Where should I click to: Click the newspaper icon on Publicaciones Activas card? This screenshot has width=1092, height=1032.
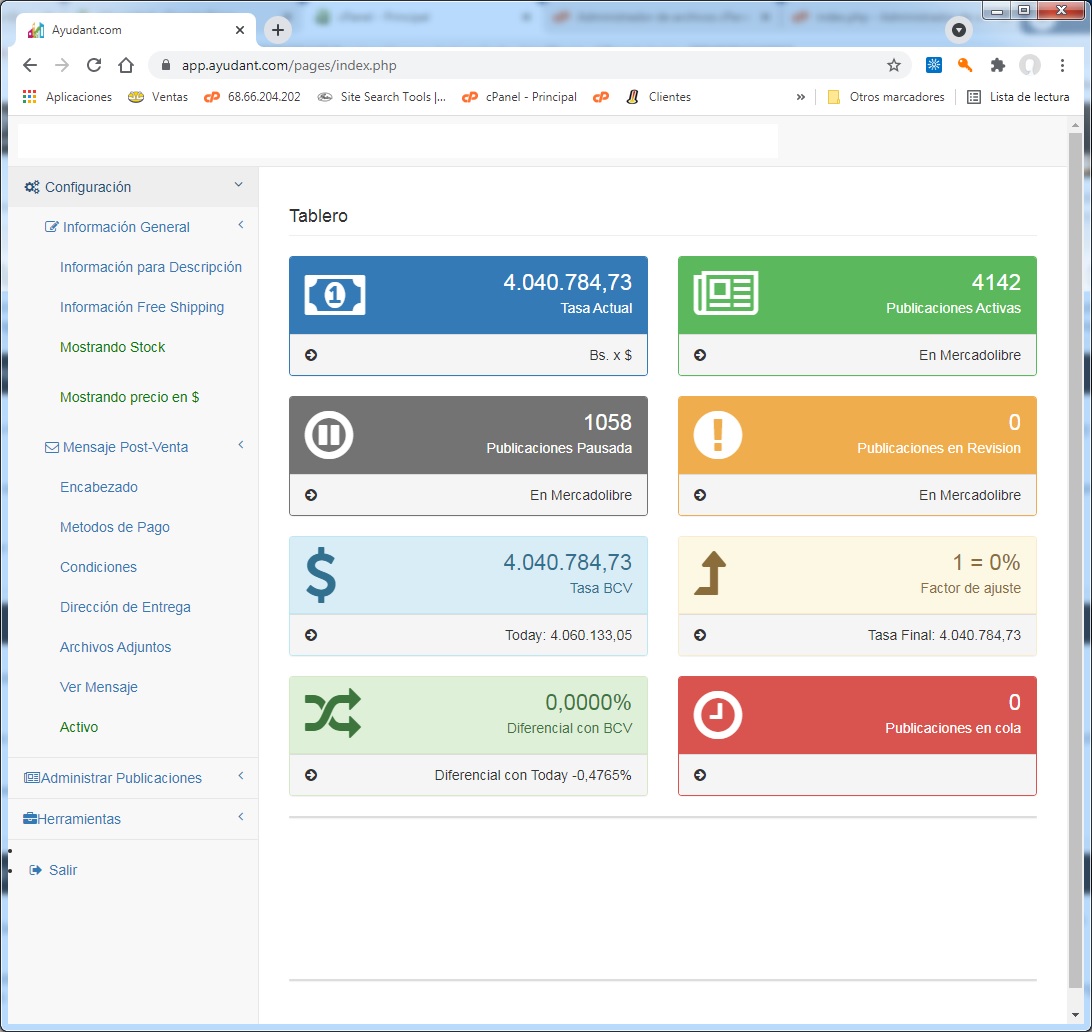(x=725, y=294)
